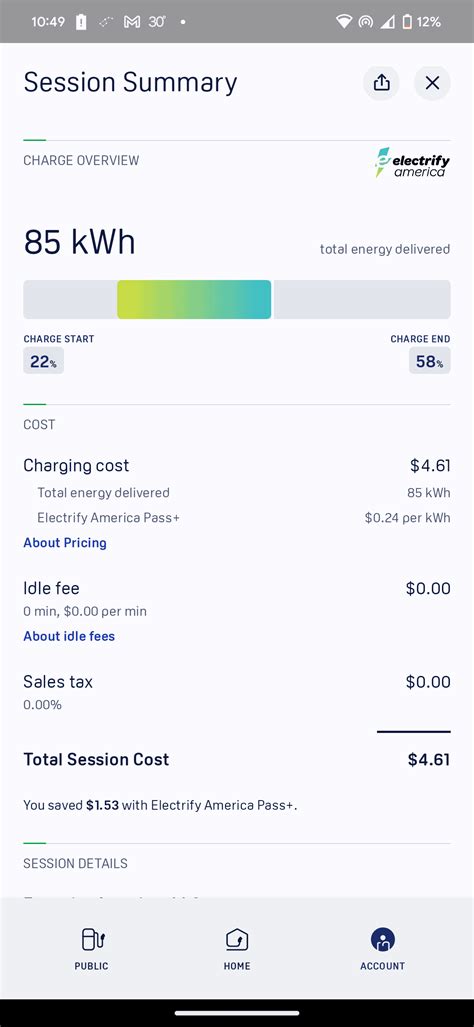Tap the 22% charge start badge
The height and width of the screenshot is (1027, 474).
tap(43, 361)
